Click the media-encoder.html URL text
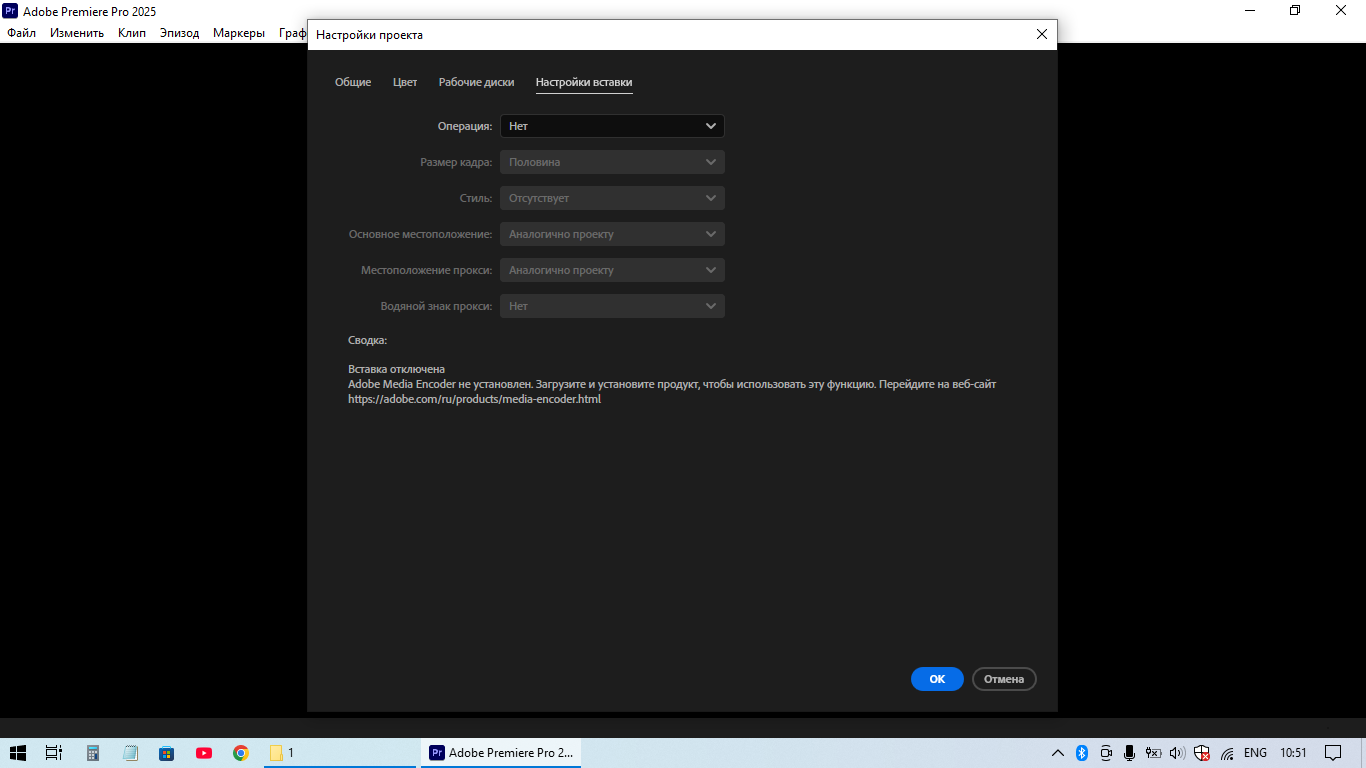 click(x=474, y=399)
